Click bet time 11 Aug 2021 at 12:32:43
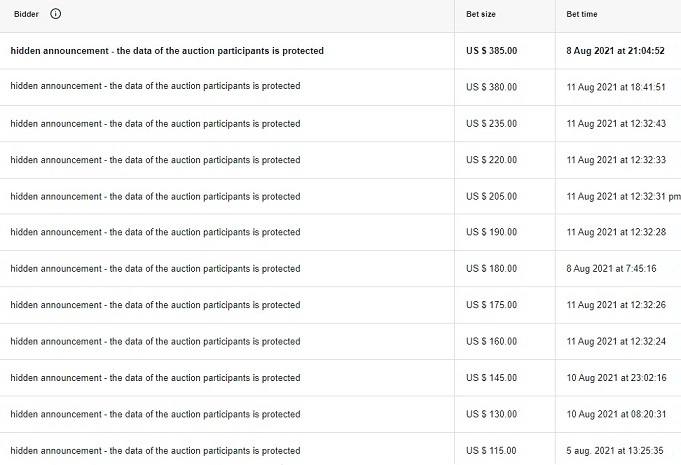This screenshot has width=681, height=465. 616,124
